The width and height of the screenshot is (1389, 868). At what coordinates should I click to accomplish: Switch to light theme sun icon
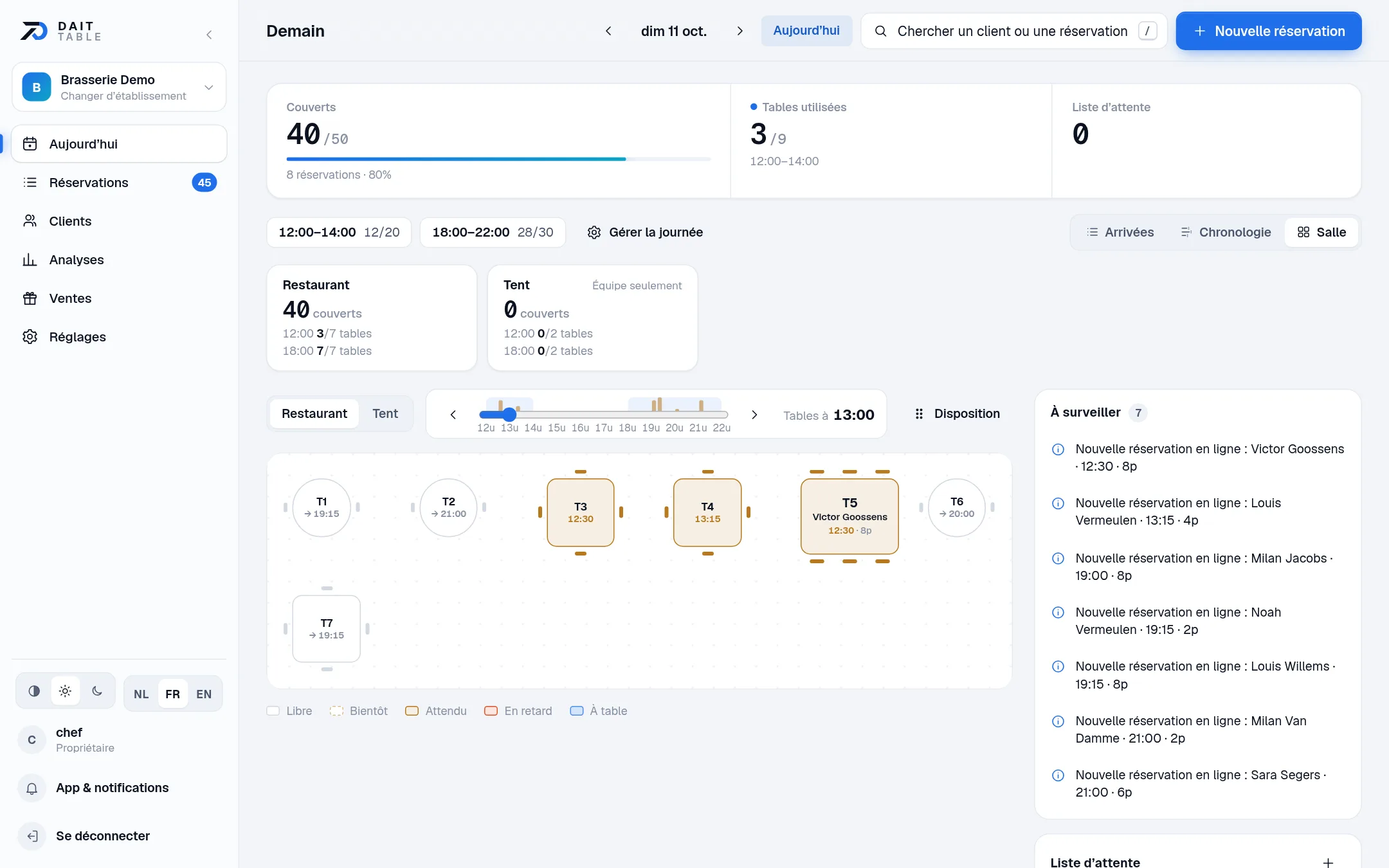pyautogui.click(x=65, y=691)
